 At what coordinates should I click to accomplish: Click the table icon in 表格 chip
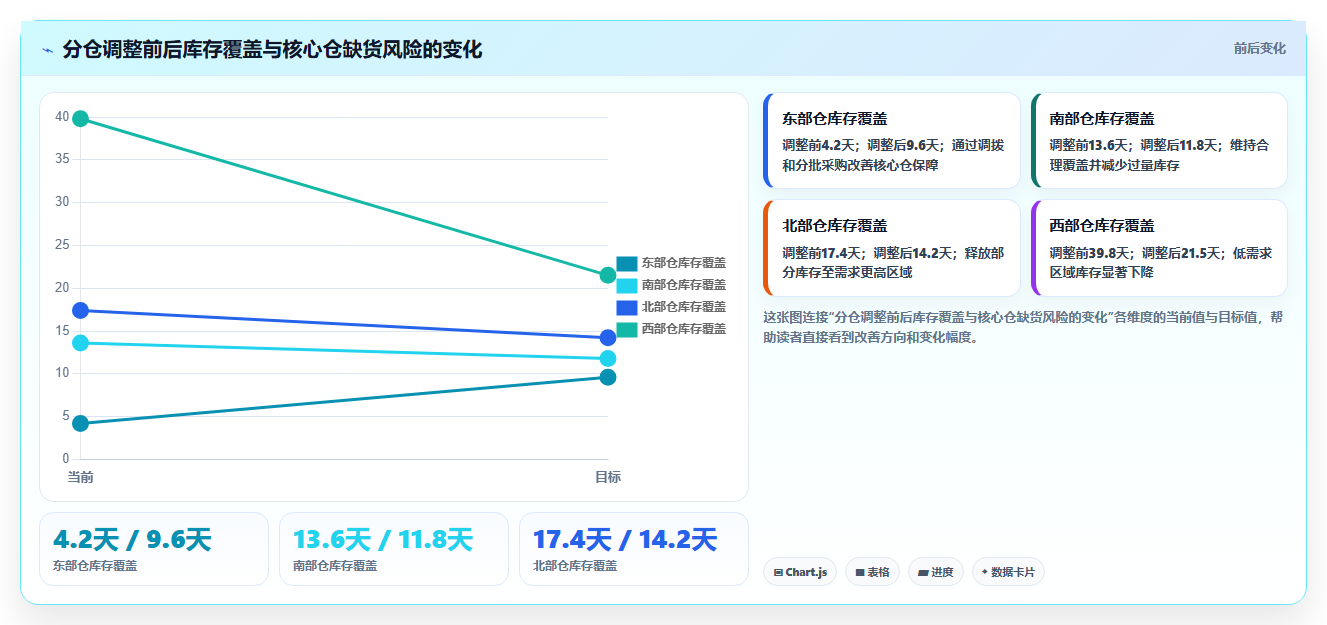[860, 573]
